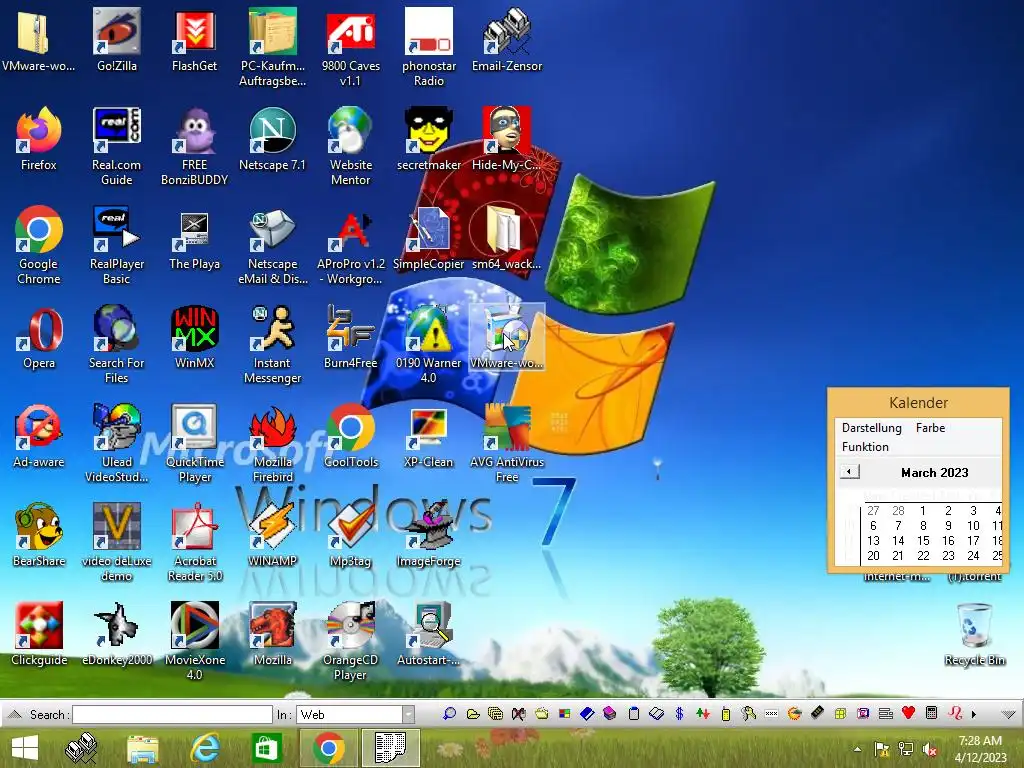Screen dimensions: 1024x768
Task: Select March 8 in Kalender
Action: tap(923, 526)
